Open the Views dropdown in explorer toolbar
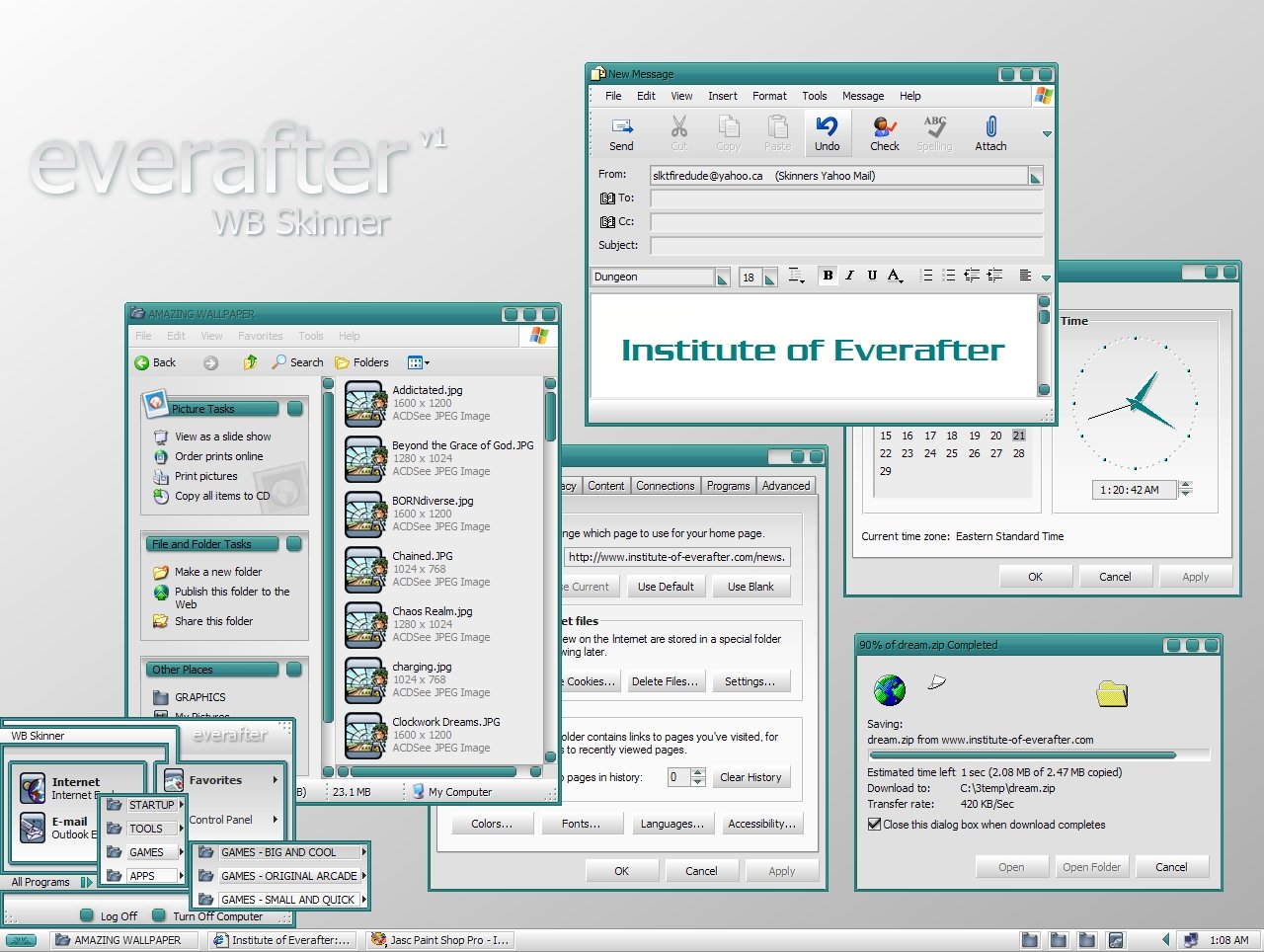 (419, 362)
